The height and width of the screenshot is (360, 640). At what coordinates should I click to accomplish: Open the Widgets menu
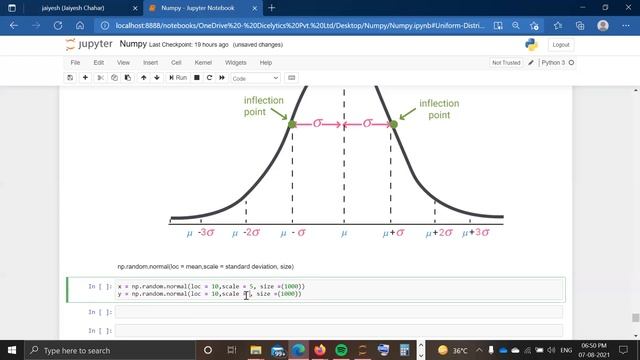point(236,62)
